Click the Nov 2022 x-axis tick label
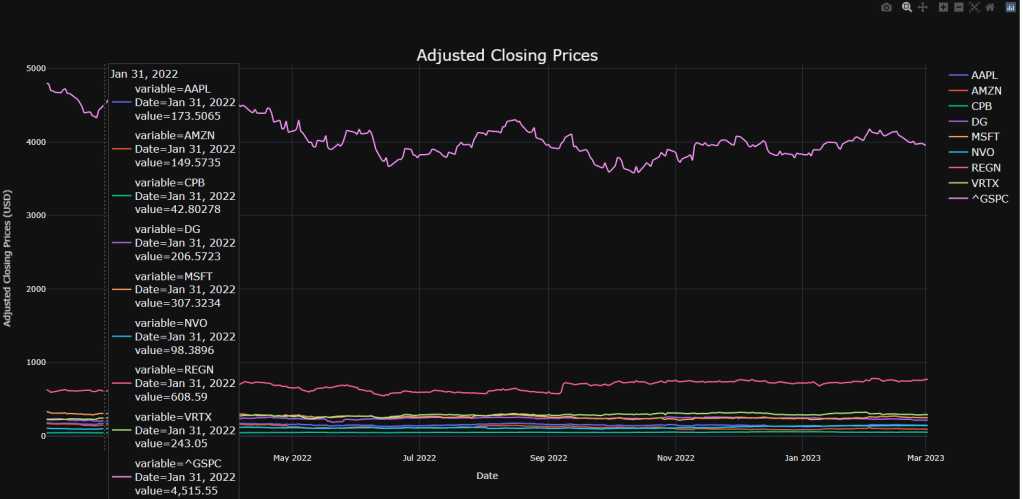1023x499 pixels. [676, 458]
